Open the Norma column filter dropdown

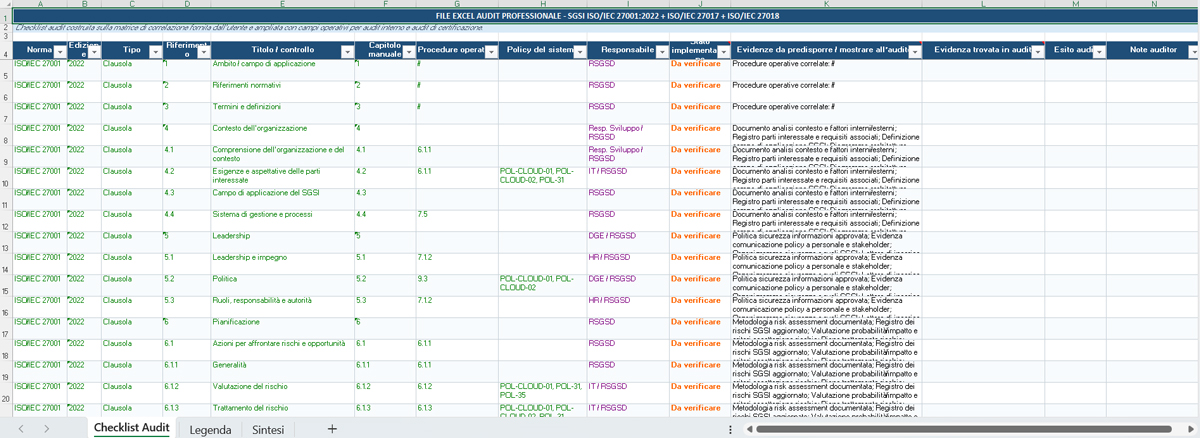tap(60, 51)
